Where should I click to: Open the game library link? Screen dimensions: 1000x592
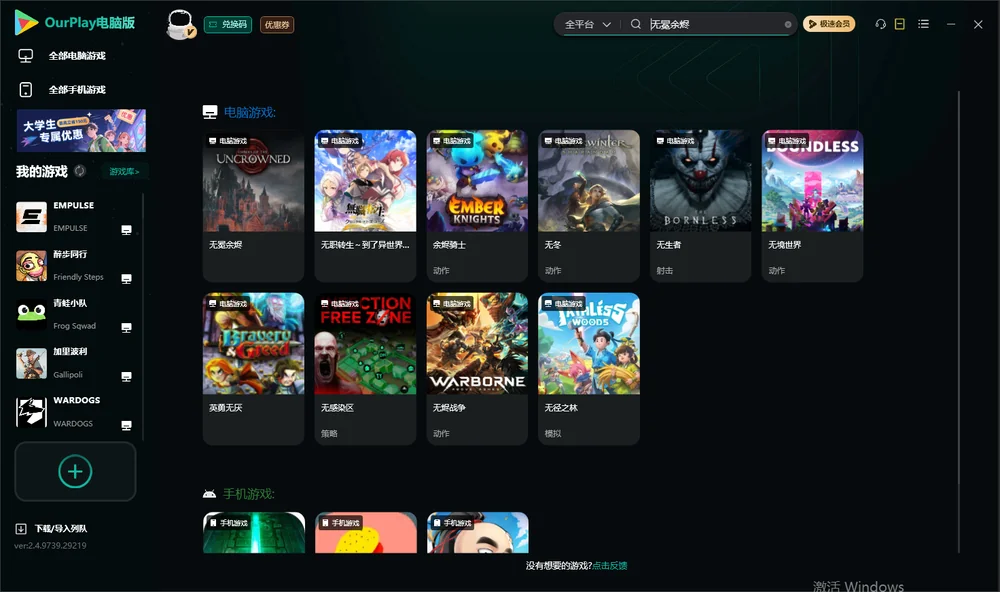(124, 172)
